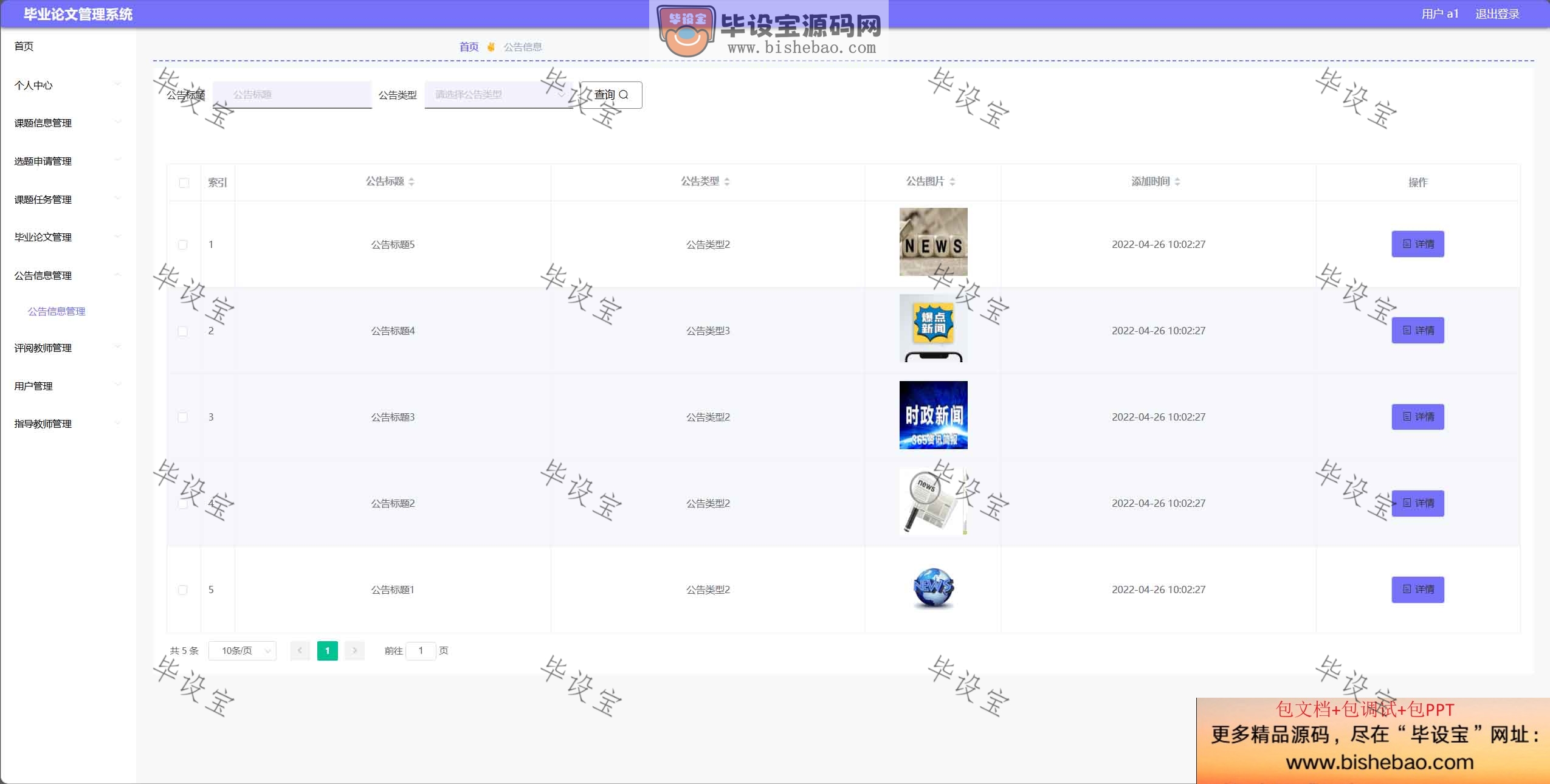Open the 10条/页 page size dropdown
Image resolution: width=1550 pixels, height=784 pixels.
(242, 651)
